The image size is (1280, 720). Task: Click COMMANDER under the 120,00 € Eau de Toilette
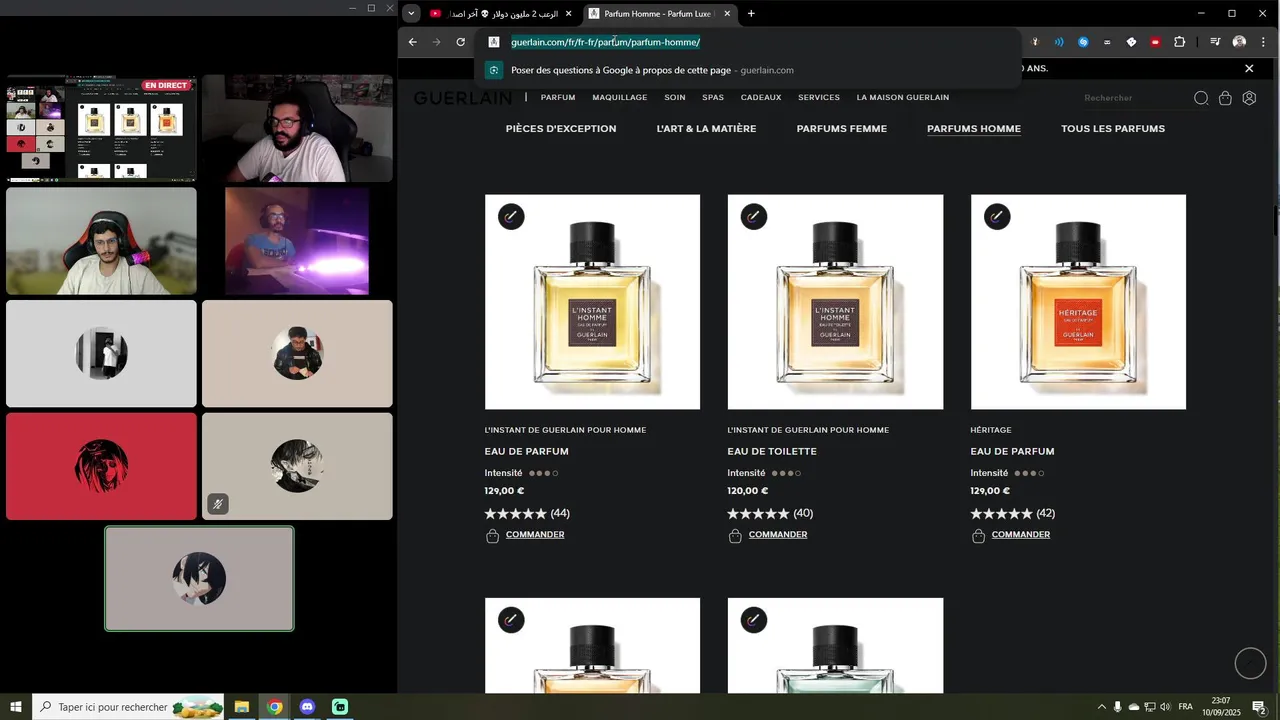coord(778,535)
